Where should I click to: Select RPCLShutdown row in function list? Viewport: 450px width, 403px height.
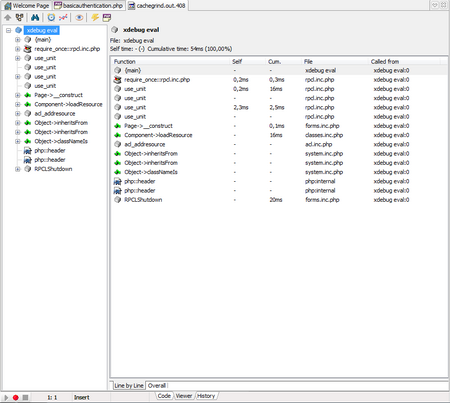click(279, 200)
